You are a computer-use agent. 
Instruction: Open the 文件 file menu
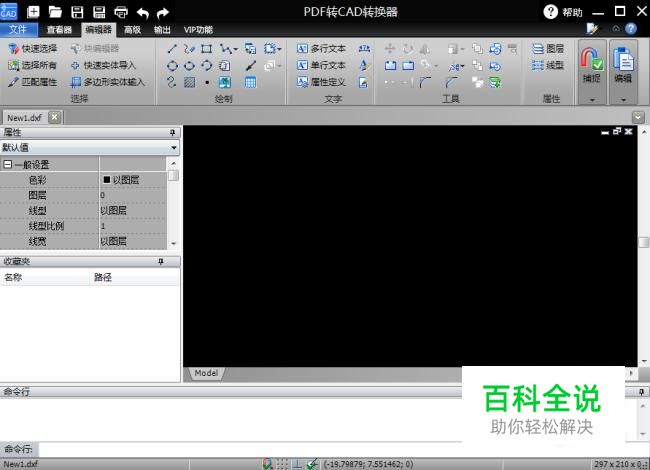click(x=18, y=29)
